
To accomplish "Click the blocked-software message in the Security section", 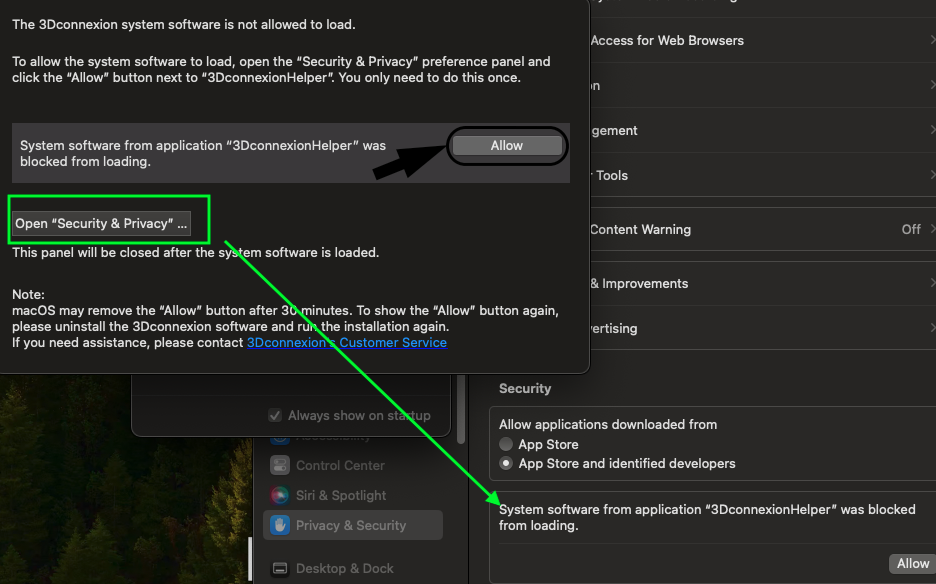I will [707, 517].
